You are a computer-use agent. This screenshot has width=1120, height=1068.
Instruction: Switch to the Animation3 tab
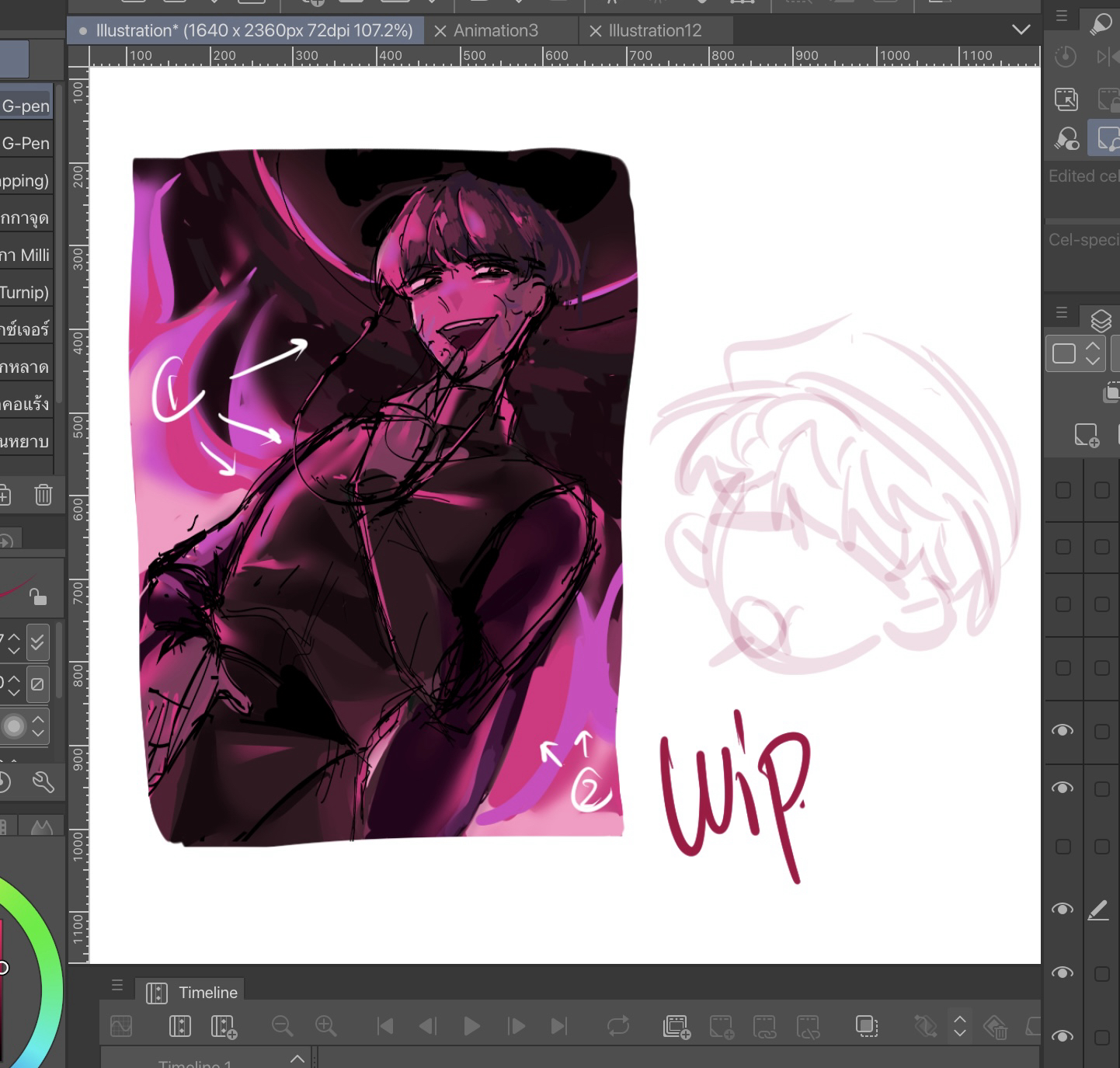point(496,31)
